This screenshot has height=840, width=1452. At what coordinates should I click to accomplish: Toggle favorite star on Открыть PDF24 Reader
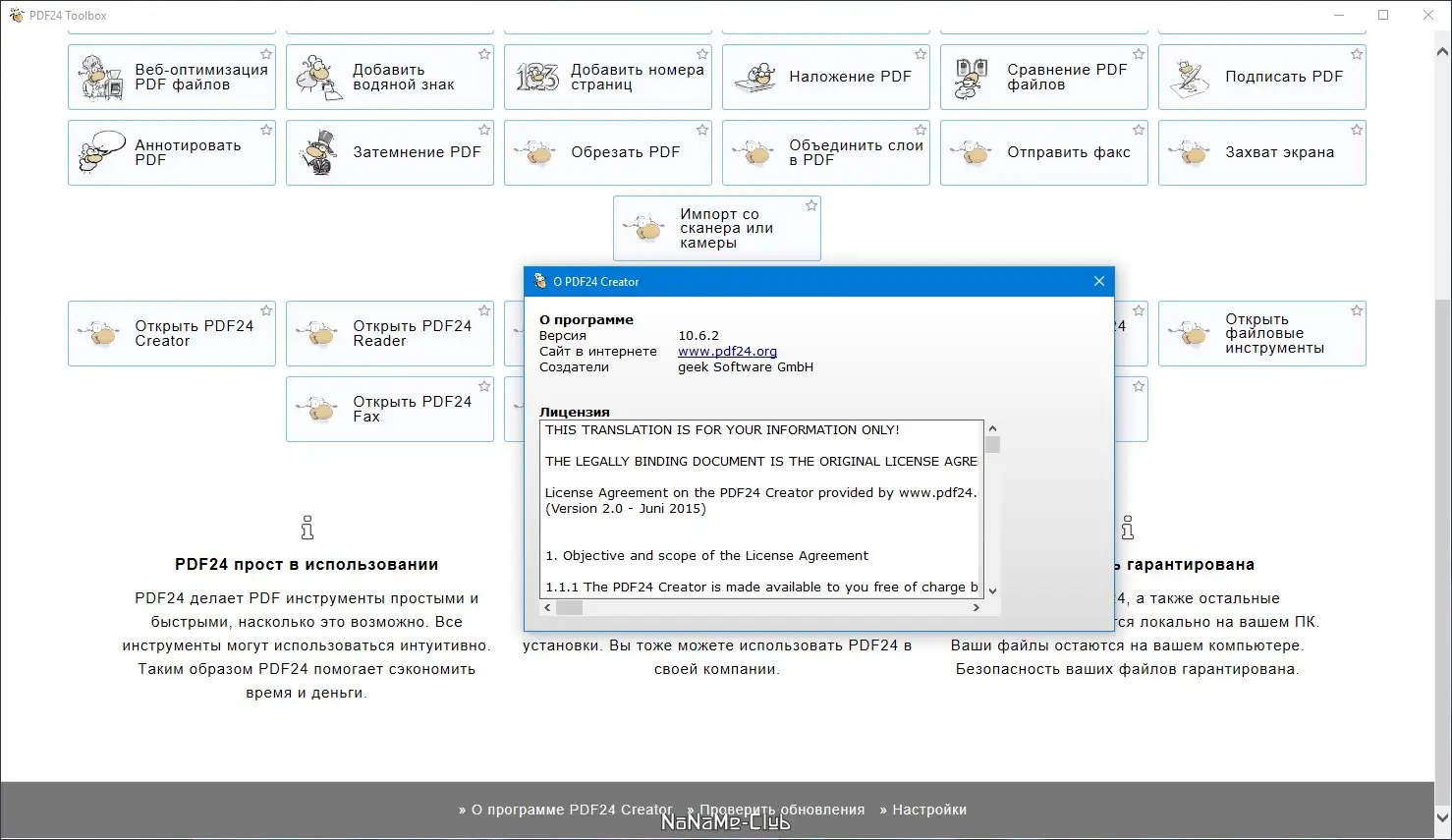(x=484, y=310)
